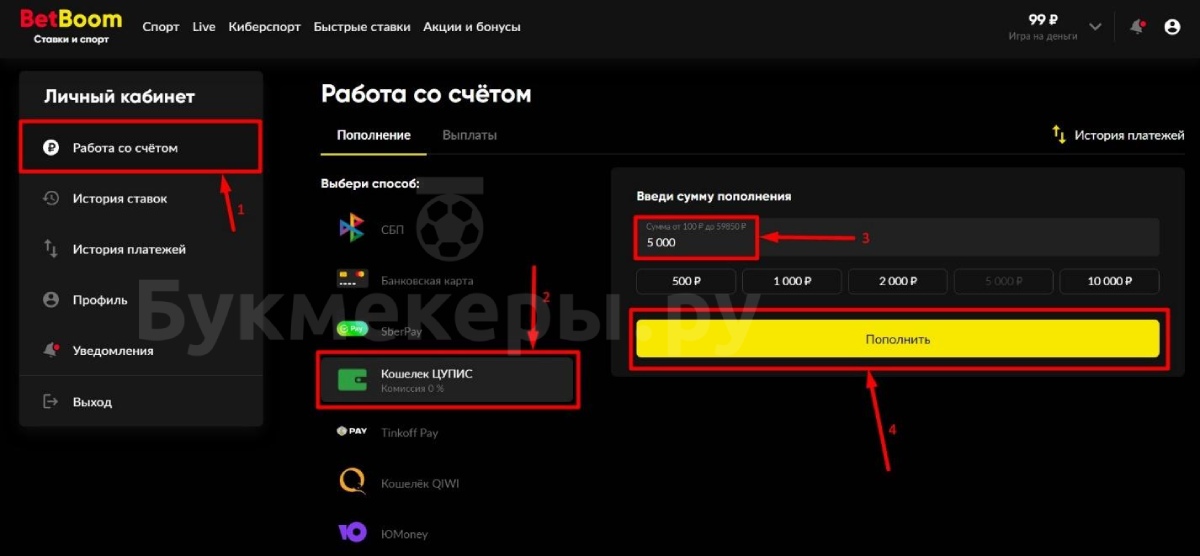
Task: Choose the Банковская карта card icon
Action: coord(351,280)
